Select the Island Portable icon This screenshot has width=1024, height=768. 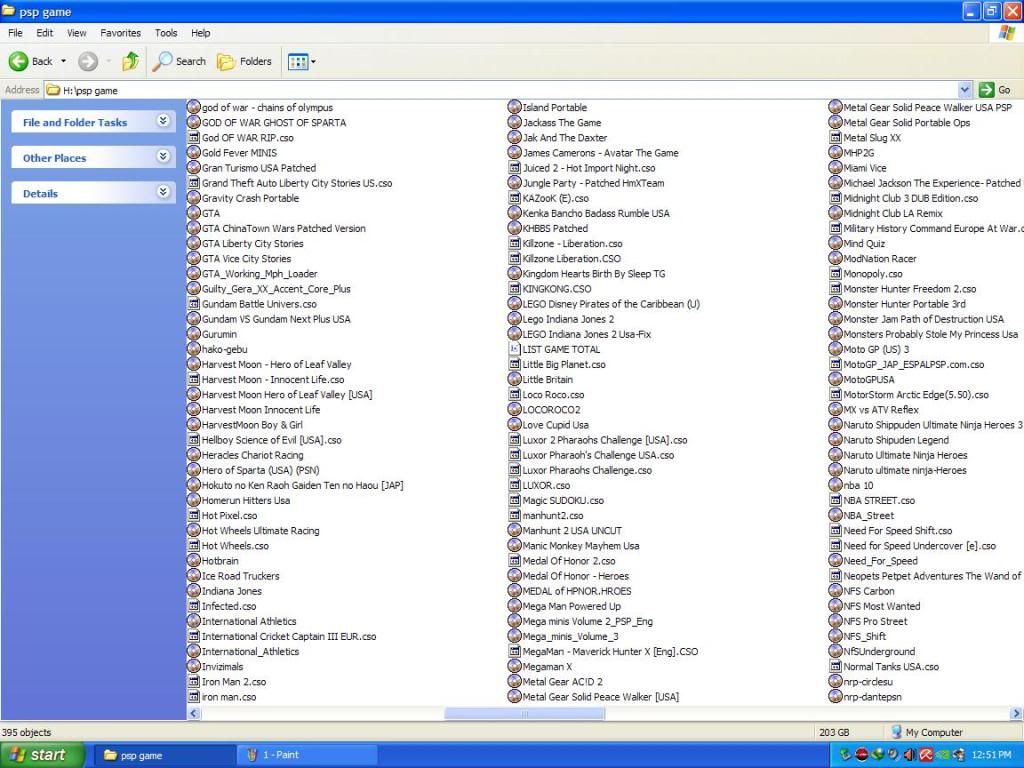514,107
